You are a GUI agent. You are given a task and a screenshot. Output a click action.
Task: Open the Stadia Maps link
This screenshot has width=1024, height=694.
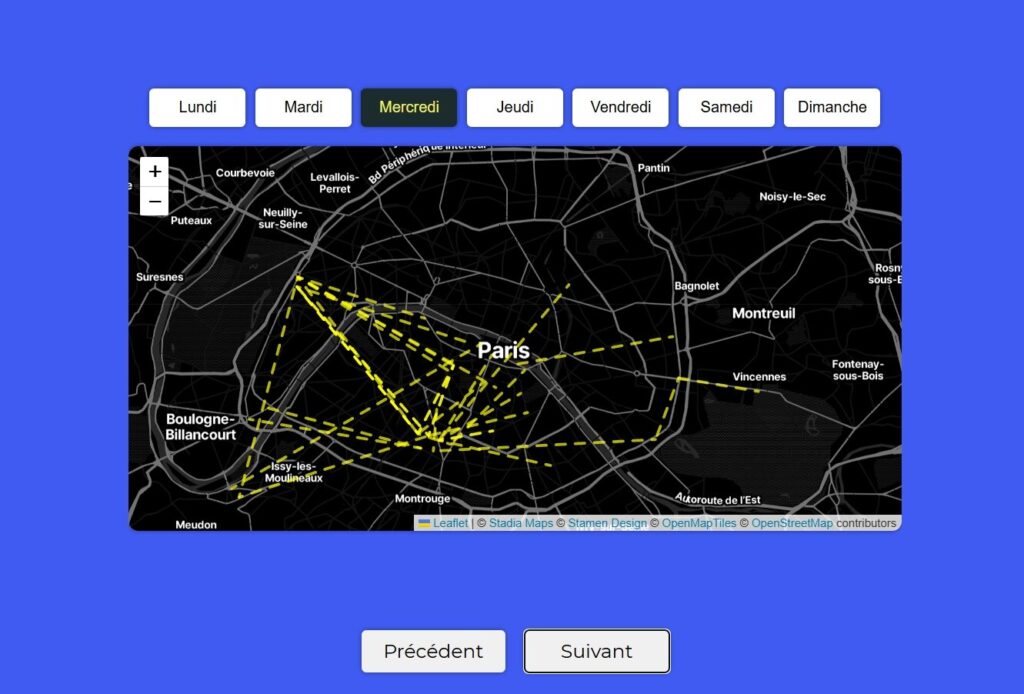pos(523,522)
